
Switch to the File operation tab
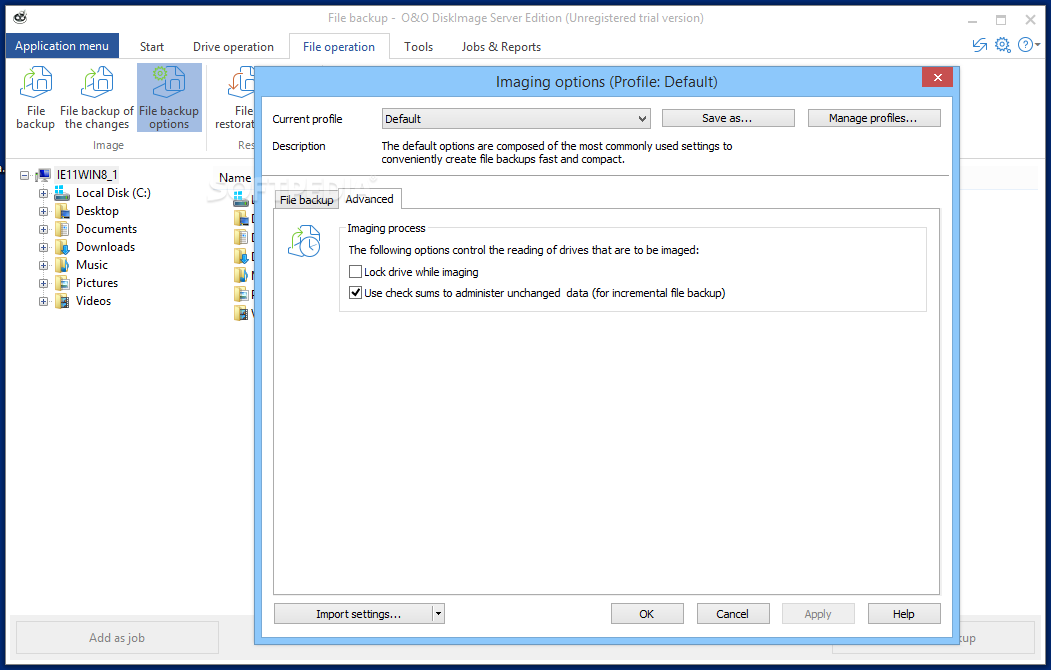pos(338,47)
